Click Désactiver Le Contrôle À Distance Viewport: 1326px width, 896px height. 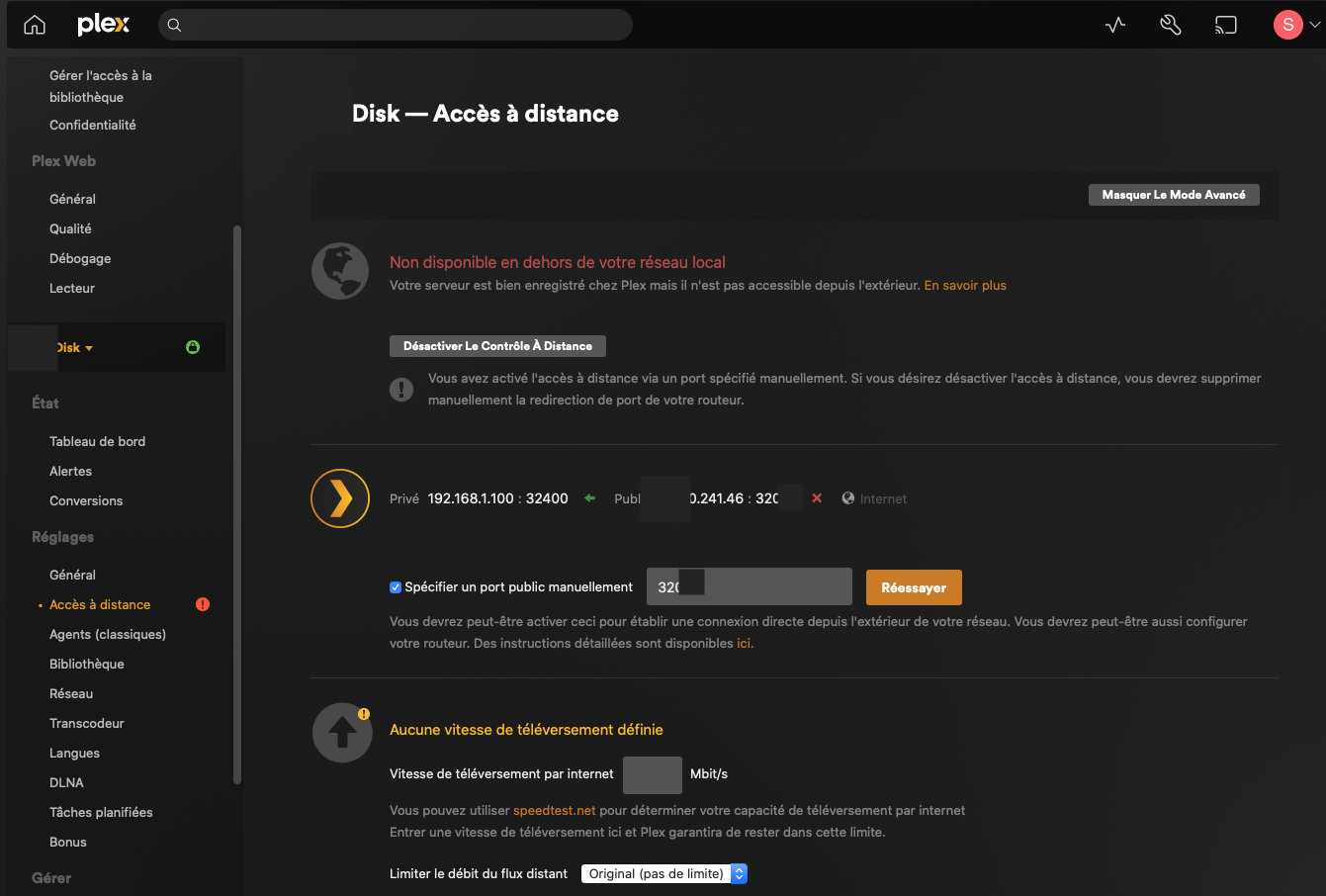pyautogui.click(x=497, y=346)
